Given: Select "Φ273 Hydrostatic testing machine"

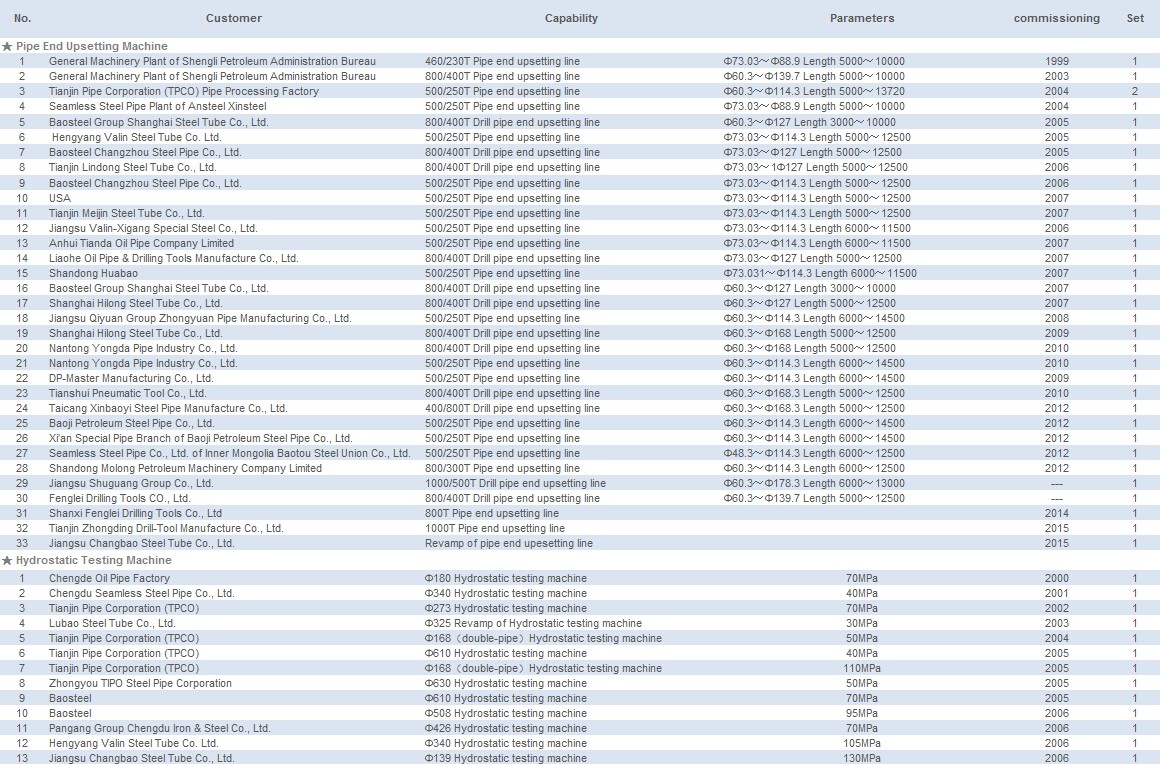Looking at the screenshot, I should 506,609.
